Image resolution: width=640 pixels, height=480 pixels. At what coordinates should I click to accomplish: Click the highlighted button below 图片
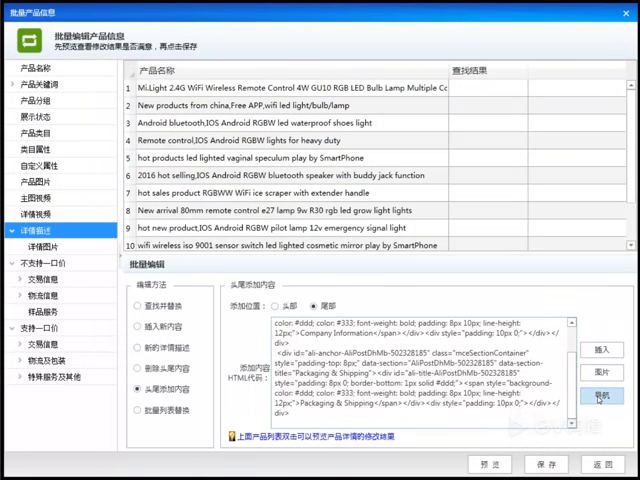tap(602, 396)
